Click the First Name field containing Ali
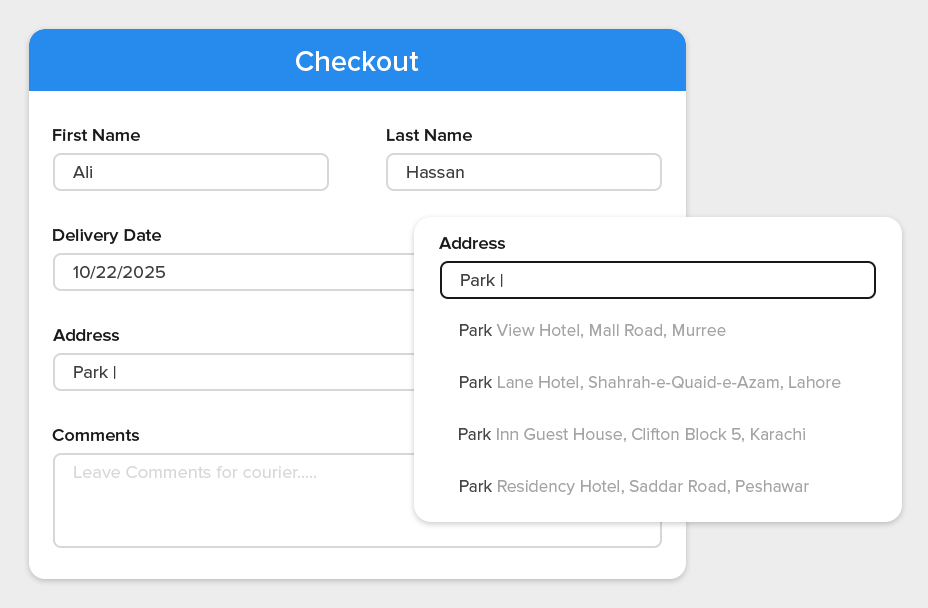This screenshot has height=608, width=928. (x=190, y=172)
